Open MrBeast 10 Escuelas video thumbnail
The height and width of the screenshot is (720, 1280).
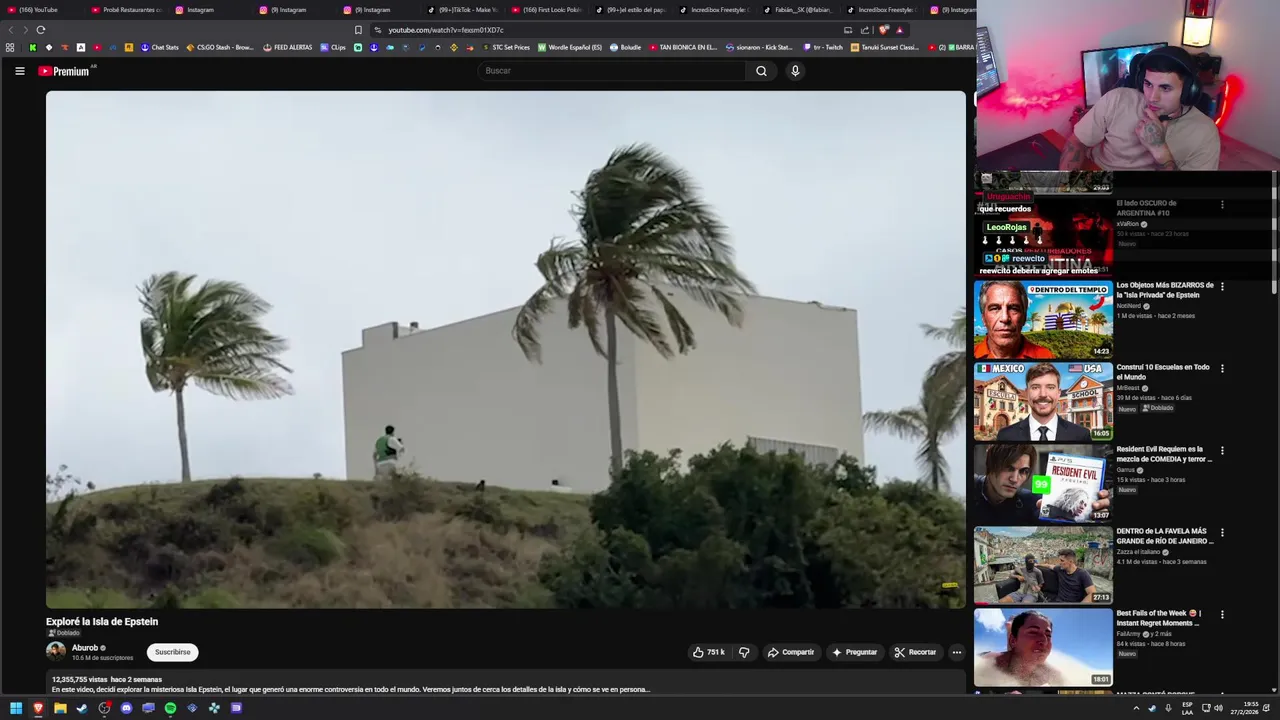(x=1043, y=401)
